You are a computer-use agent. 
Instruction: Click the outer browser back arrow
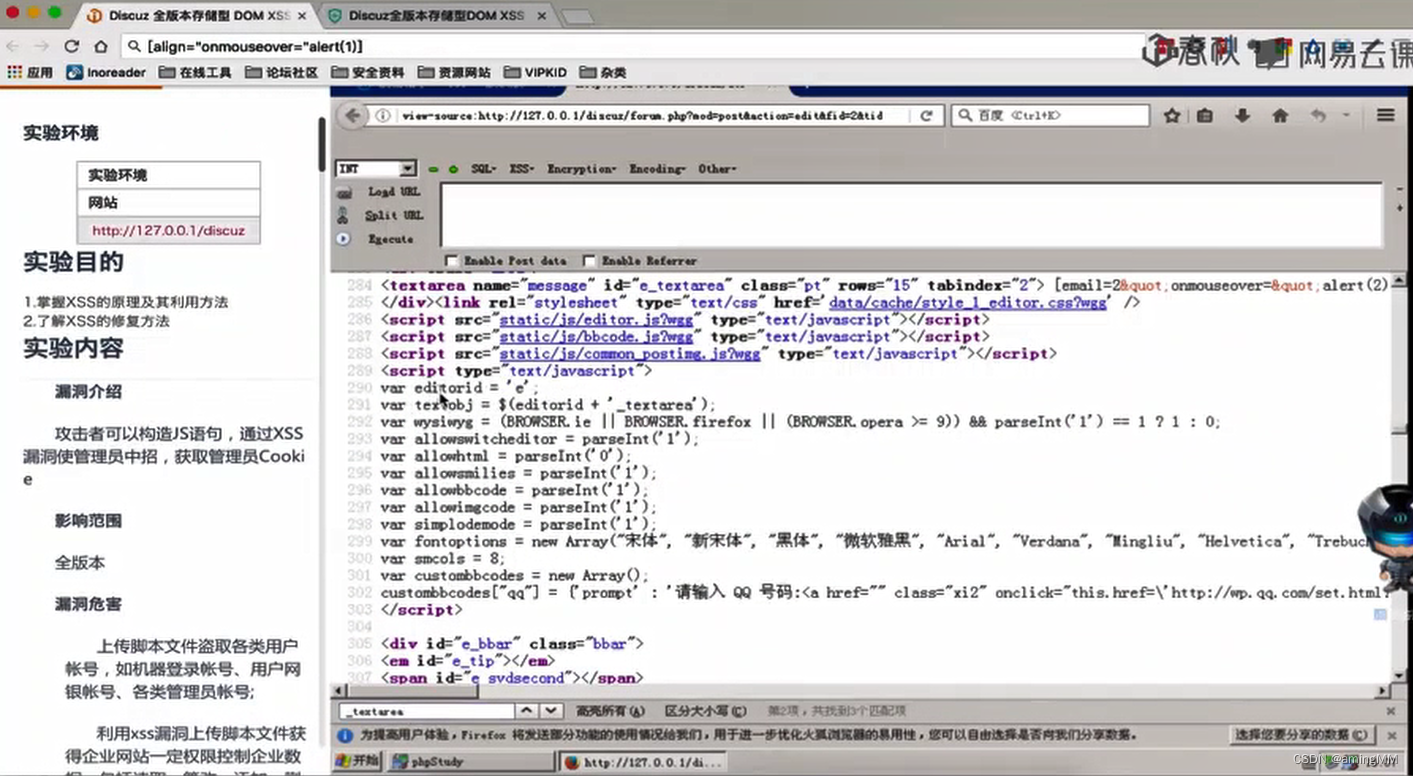[12, 46]
